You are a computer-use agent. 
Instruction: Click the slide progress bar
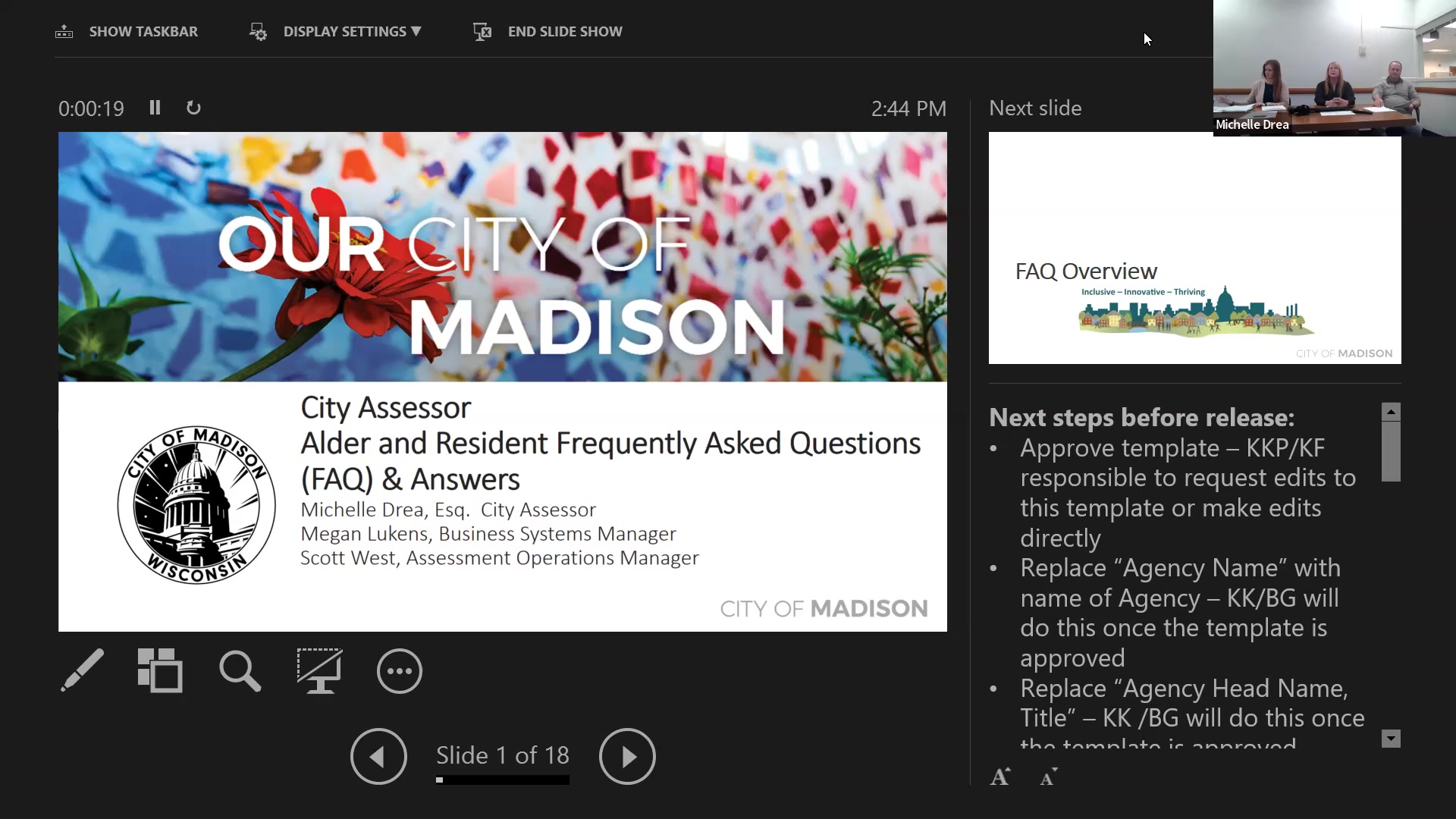502,780
